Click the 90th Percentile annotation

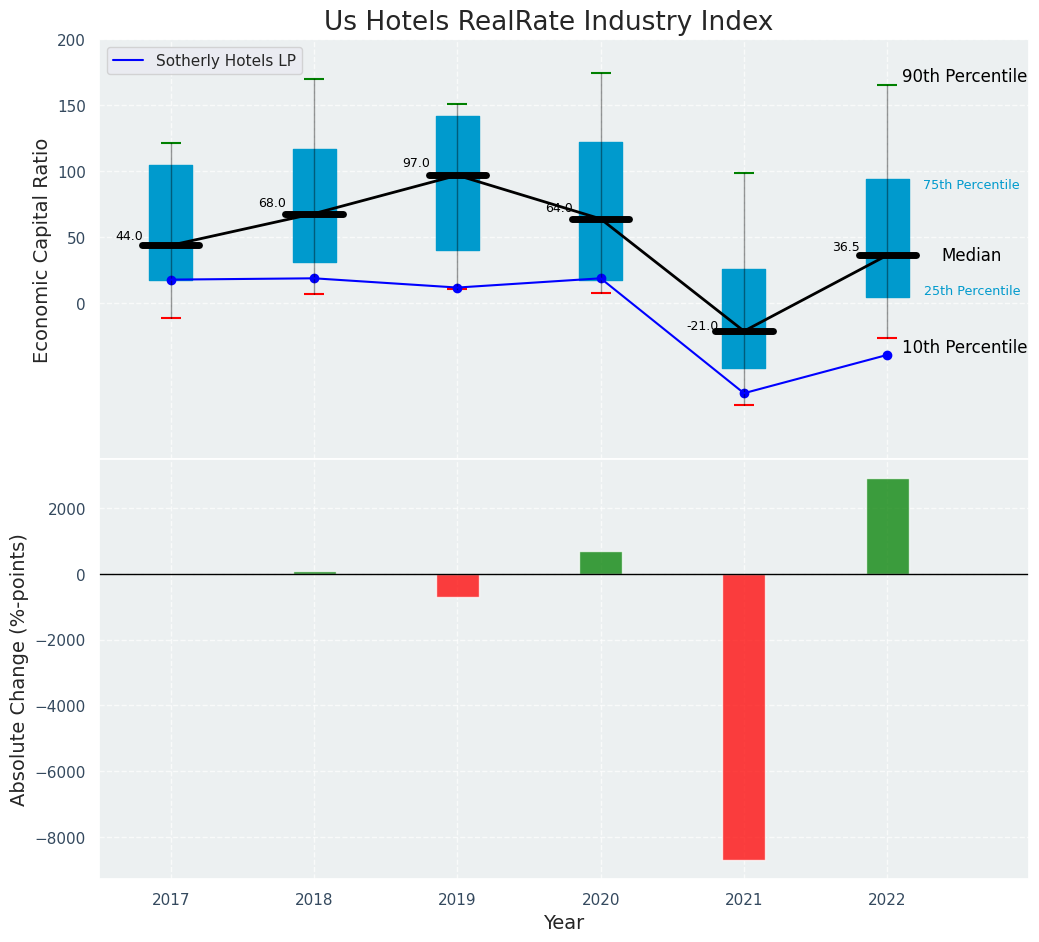964,77
